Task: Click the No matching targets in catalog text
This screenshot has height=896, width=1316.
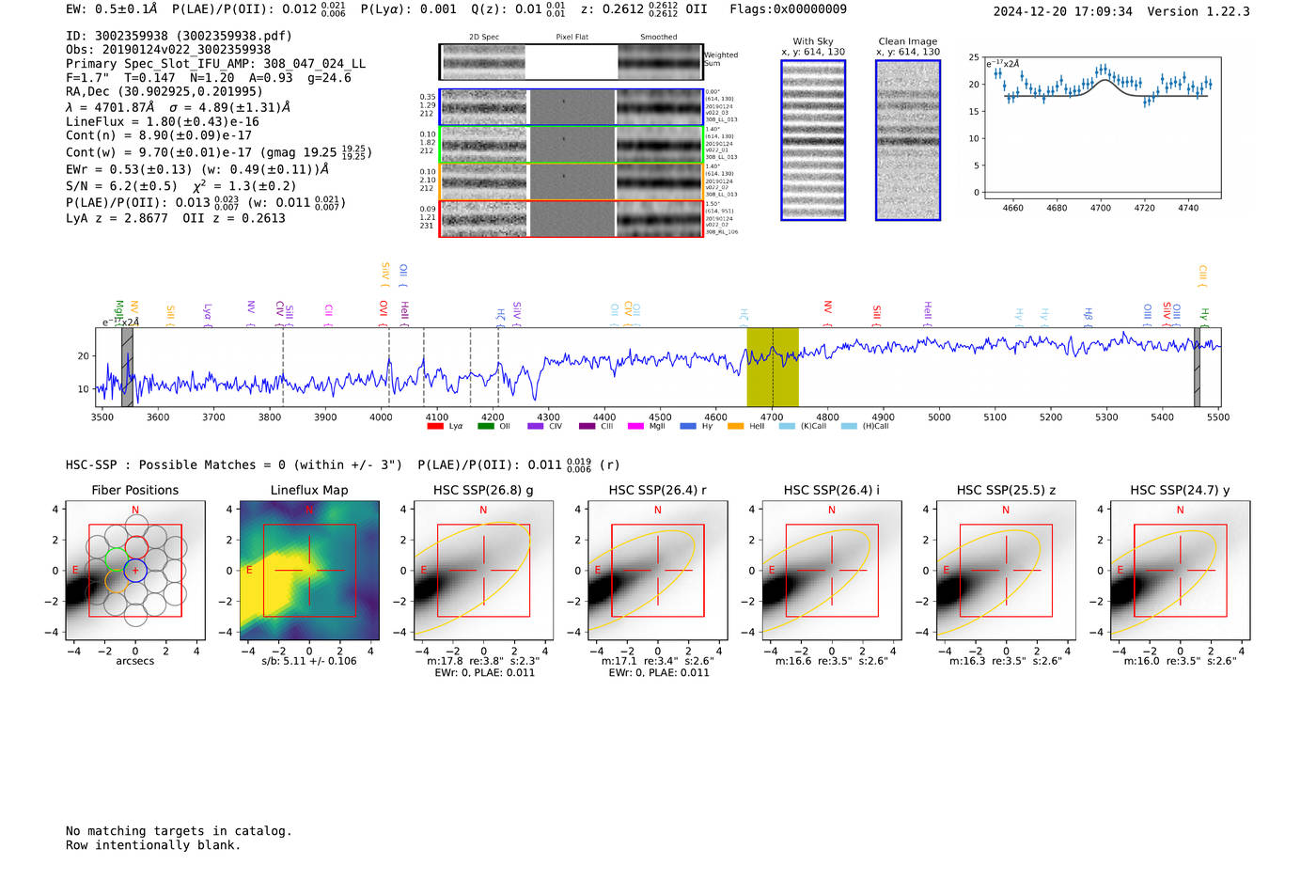Action: click(x=179, y=831)
